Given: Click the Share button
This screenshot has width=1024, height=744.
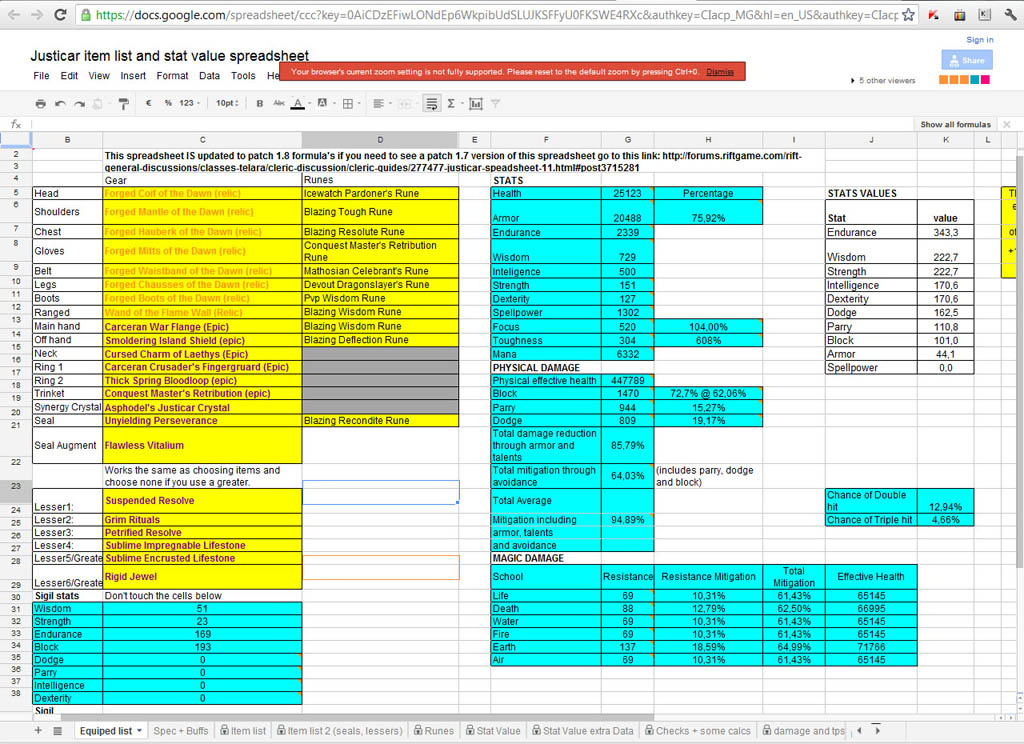Looking at the screenshot, I should click(967, 60).
